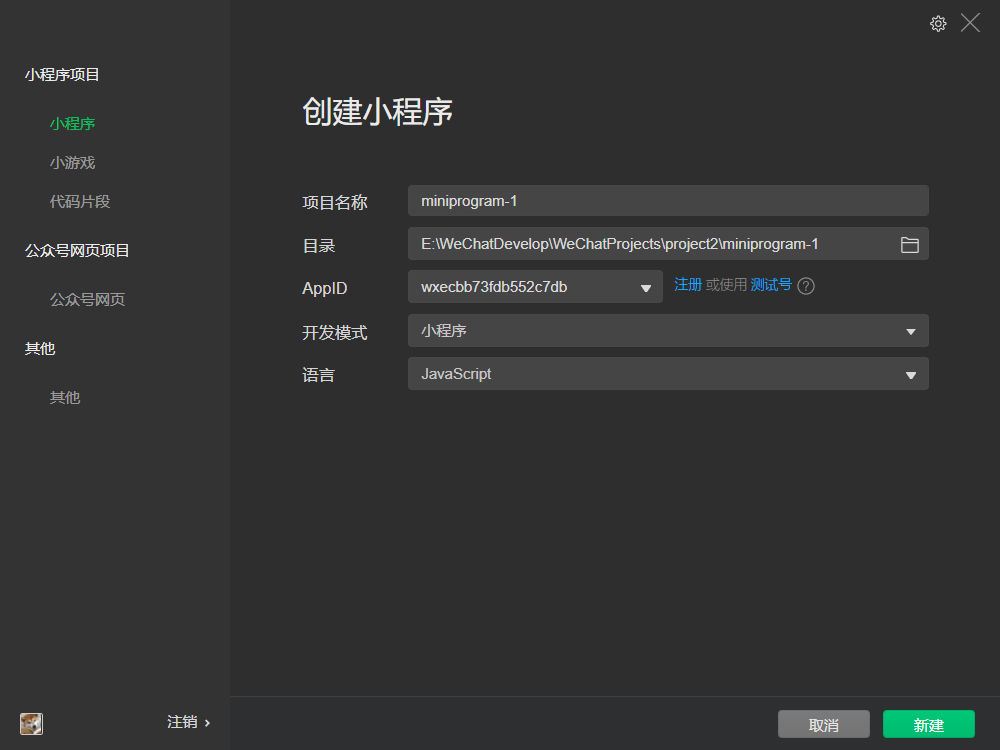Select 其他 sub-item in the sidebar

pyautogui.click(x=65, y=398)
